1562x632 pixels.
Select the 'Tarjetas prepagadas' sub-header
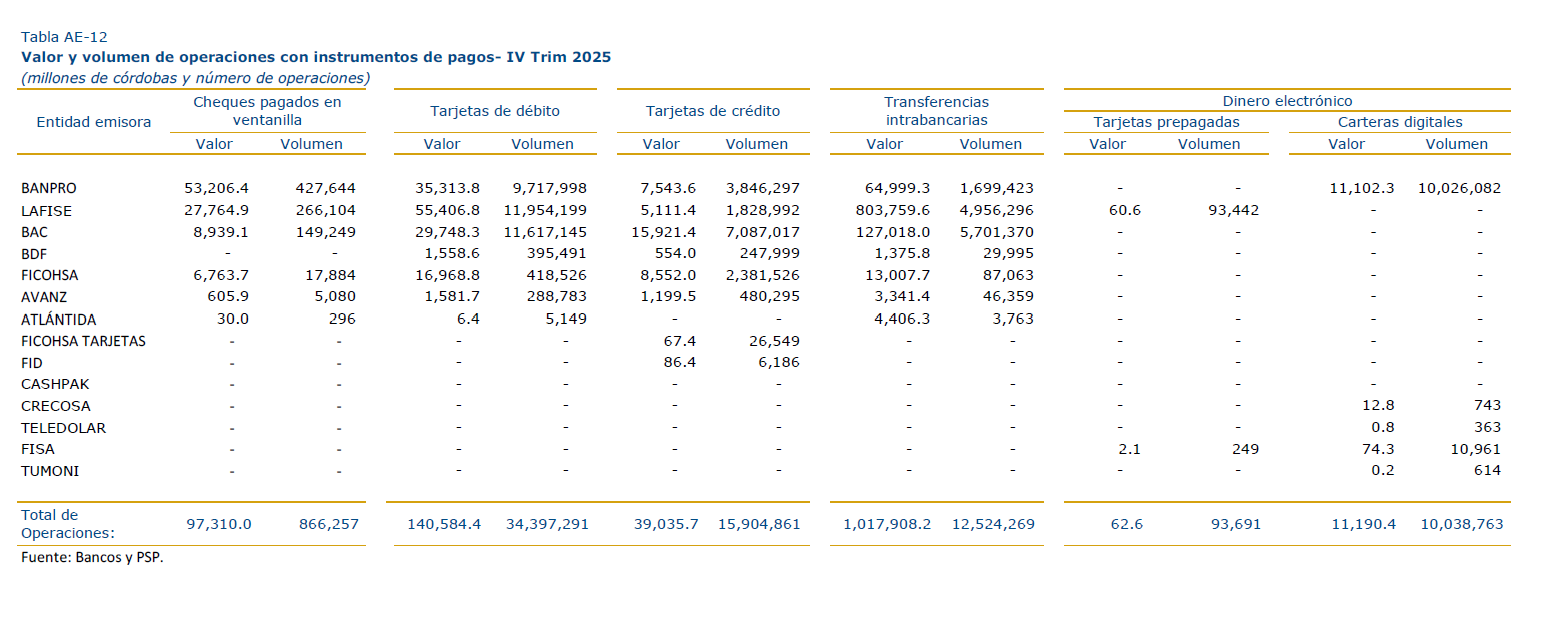(x=1166, y=122)
